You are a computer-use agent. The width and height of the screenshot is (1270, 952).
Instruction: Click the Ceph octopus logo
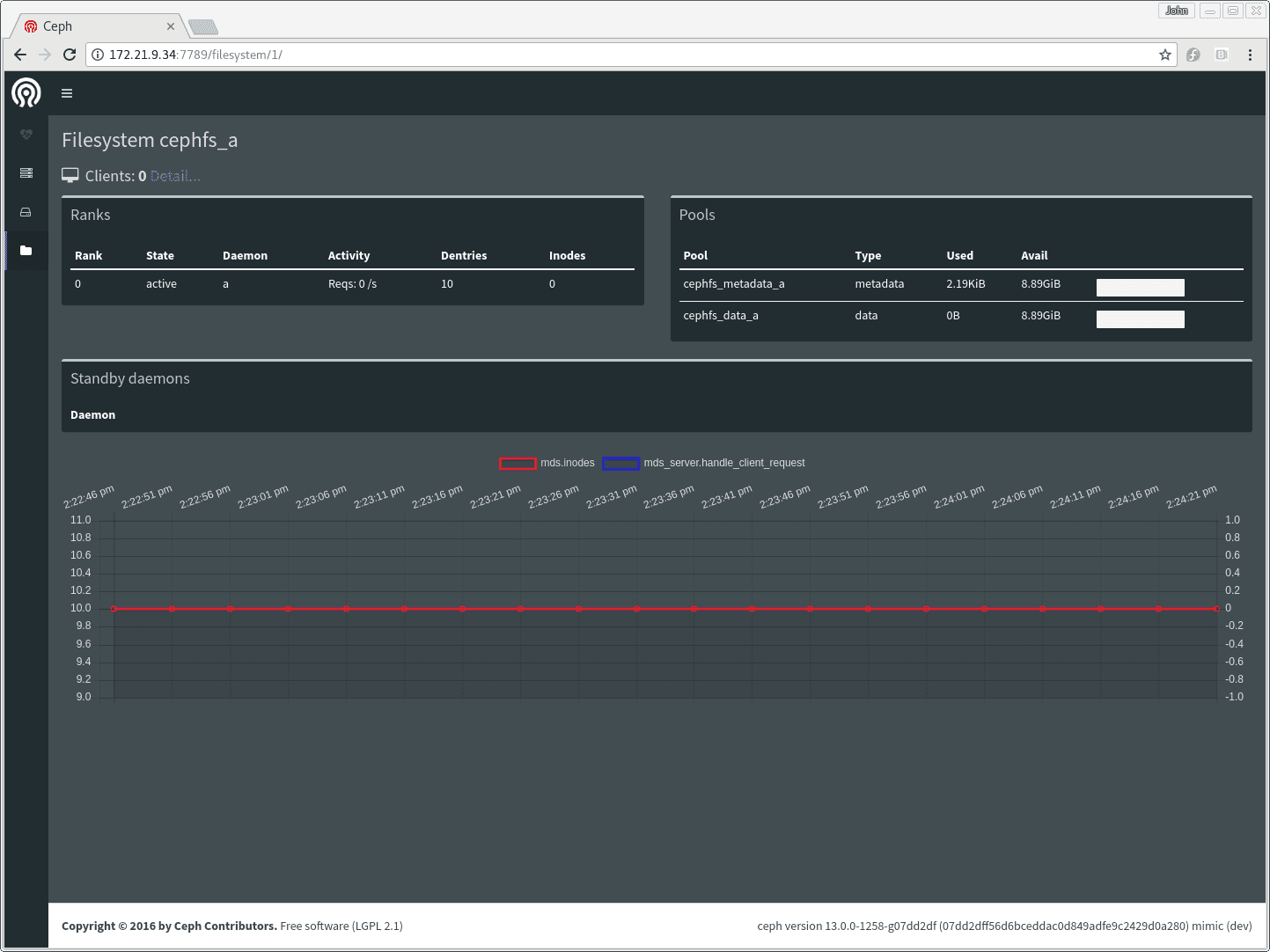coord(26,92)
